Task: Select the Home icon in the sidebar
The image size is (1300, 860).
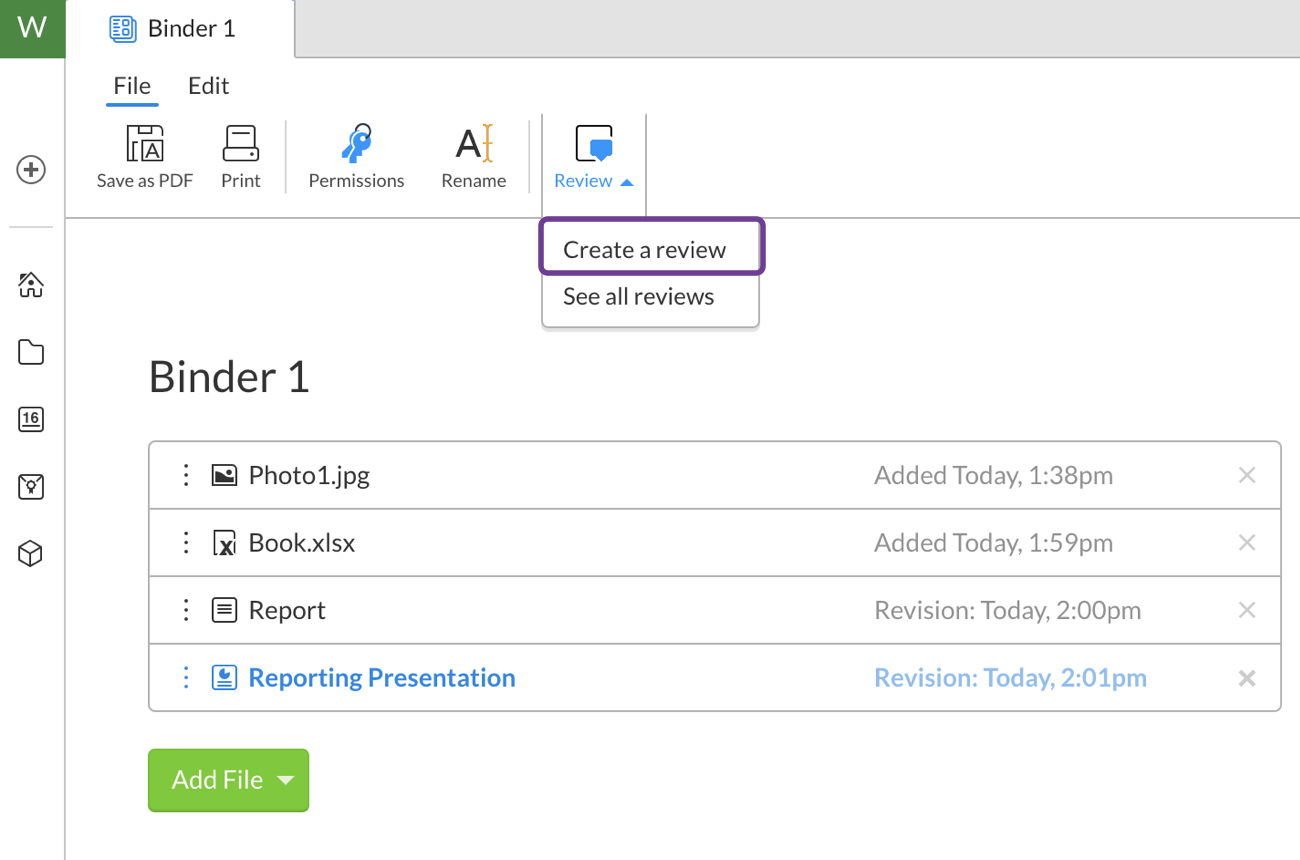Action: [x=31, y=286]
